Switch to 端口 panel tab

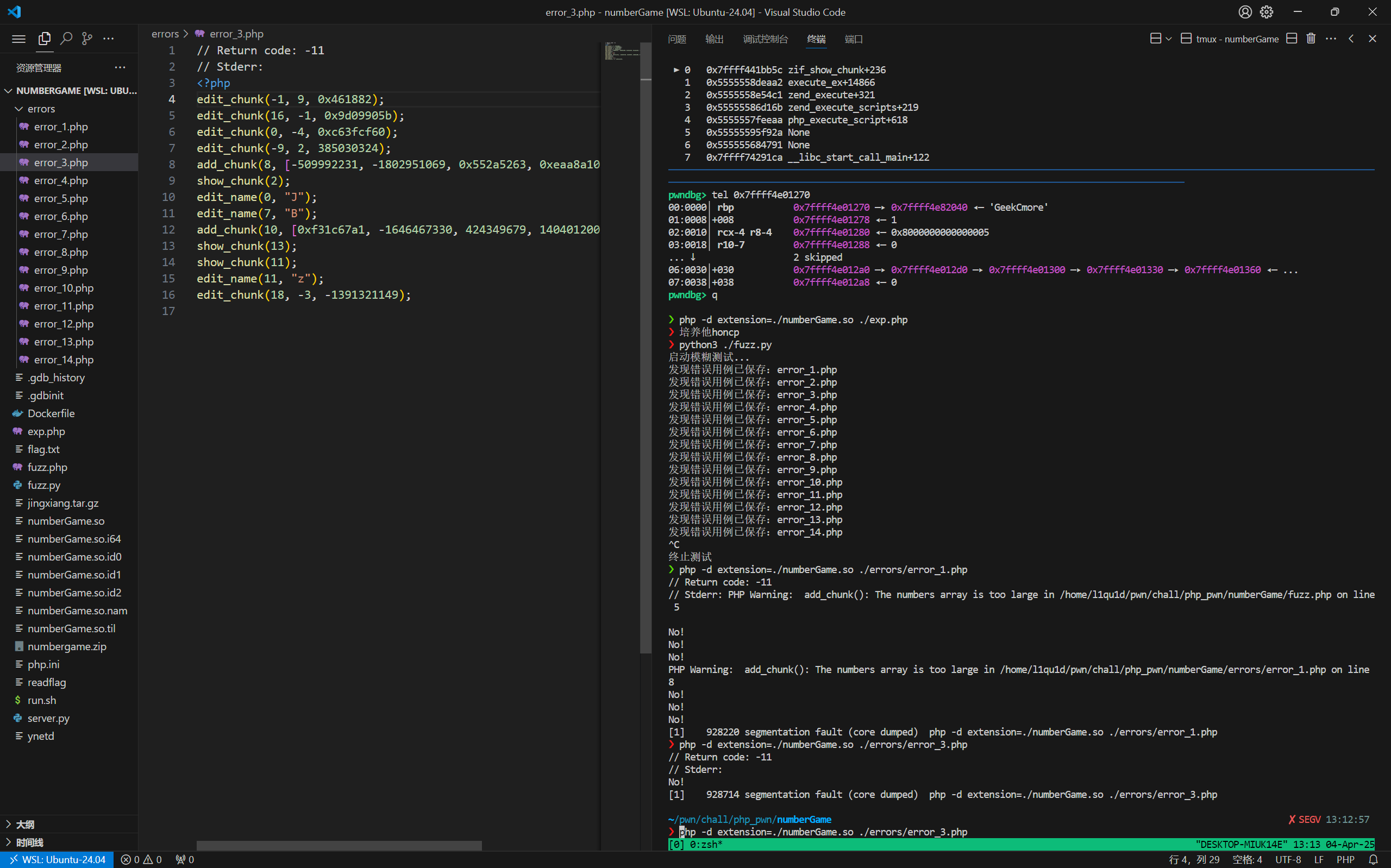tap(854, 39)
